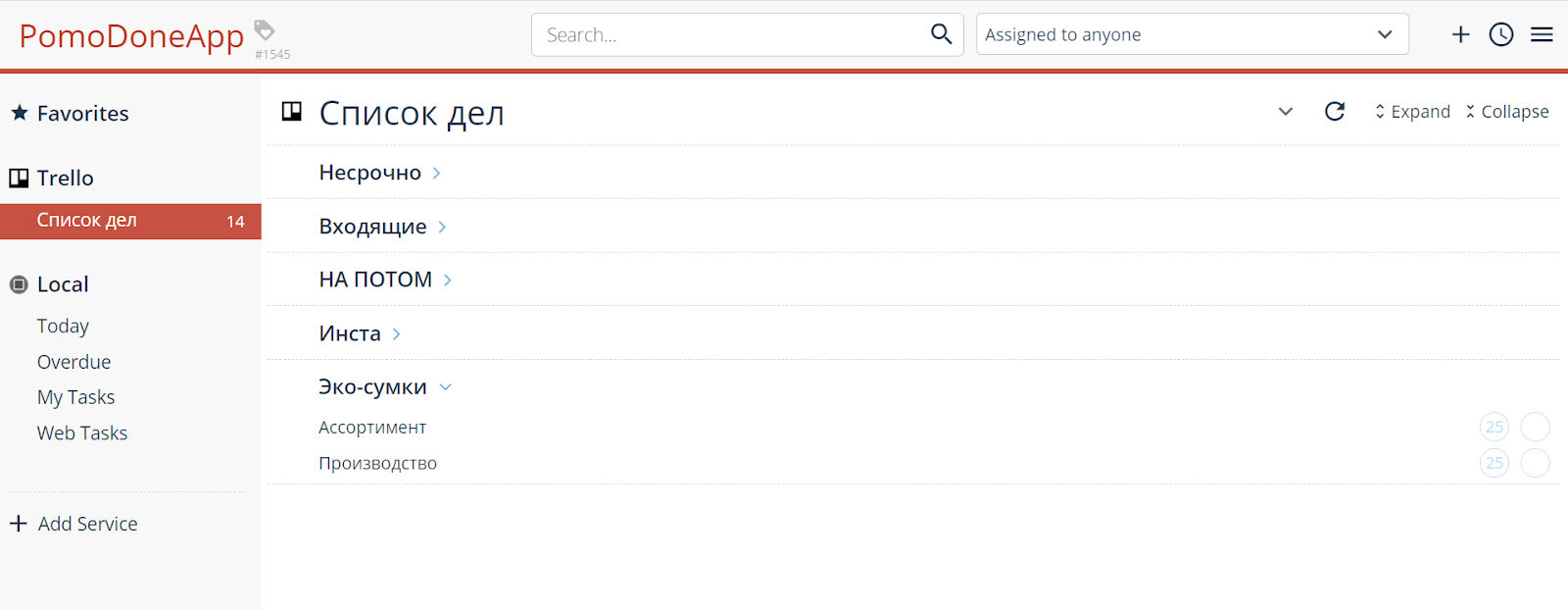This screenshot has height=610, width=1568.
Task: Expand the Несрочно list
Action: click(x=437, y=174)
